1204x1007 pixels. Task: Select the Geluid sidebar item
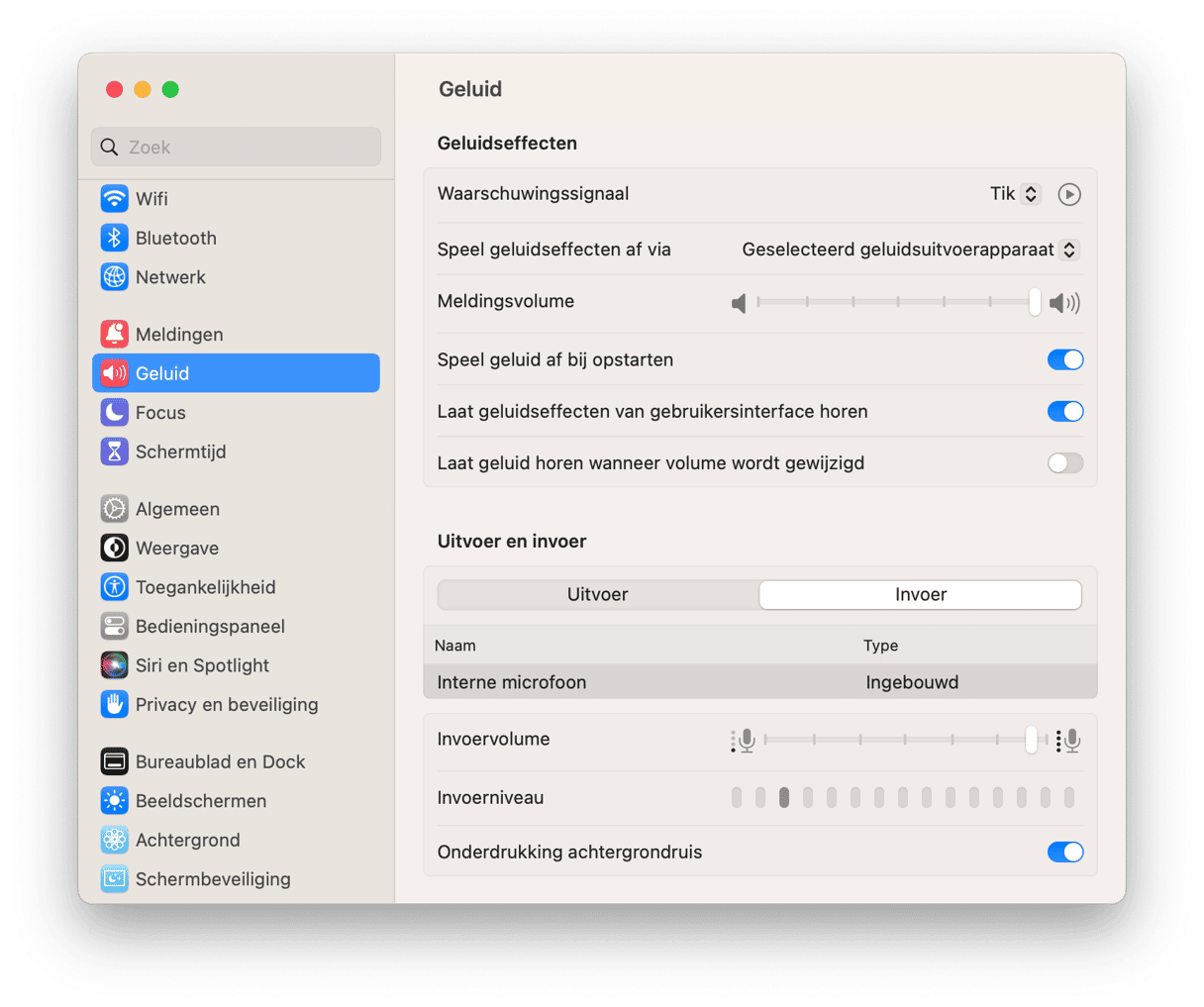click(236, 373)
